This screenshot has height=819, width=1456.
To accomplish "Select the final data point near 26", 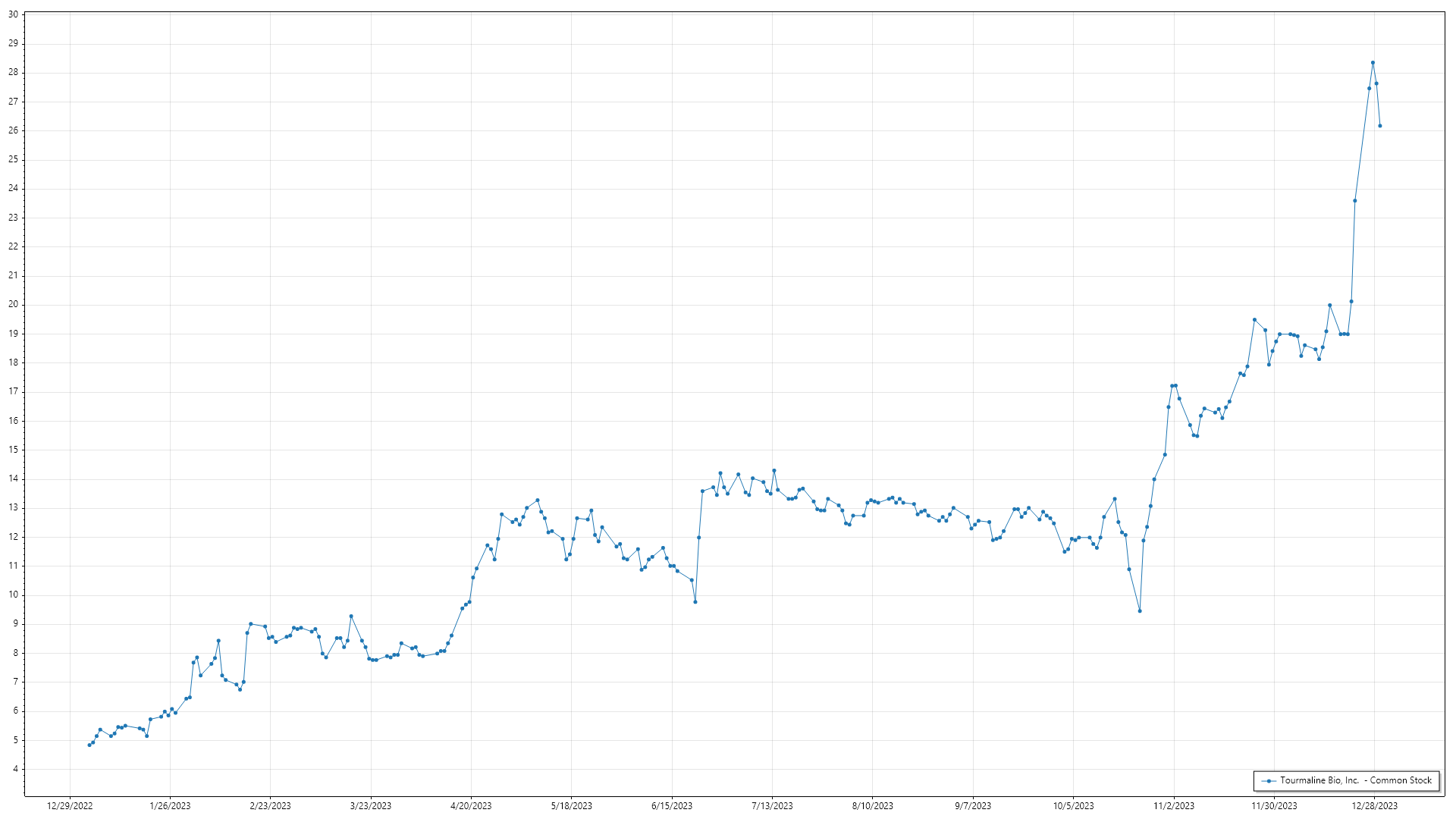I will point(1380,126).
